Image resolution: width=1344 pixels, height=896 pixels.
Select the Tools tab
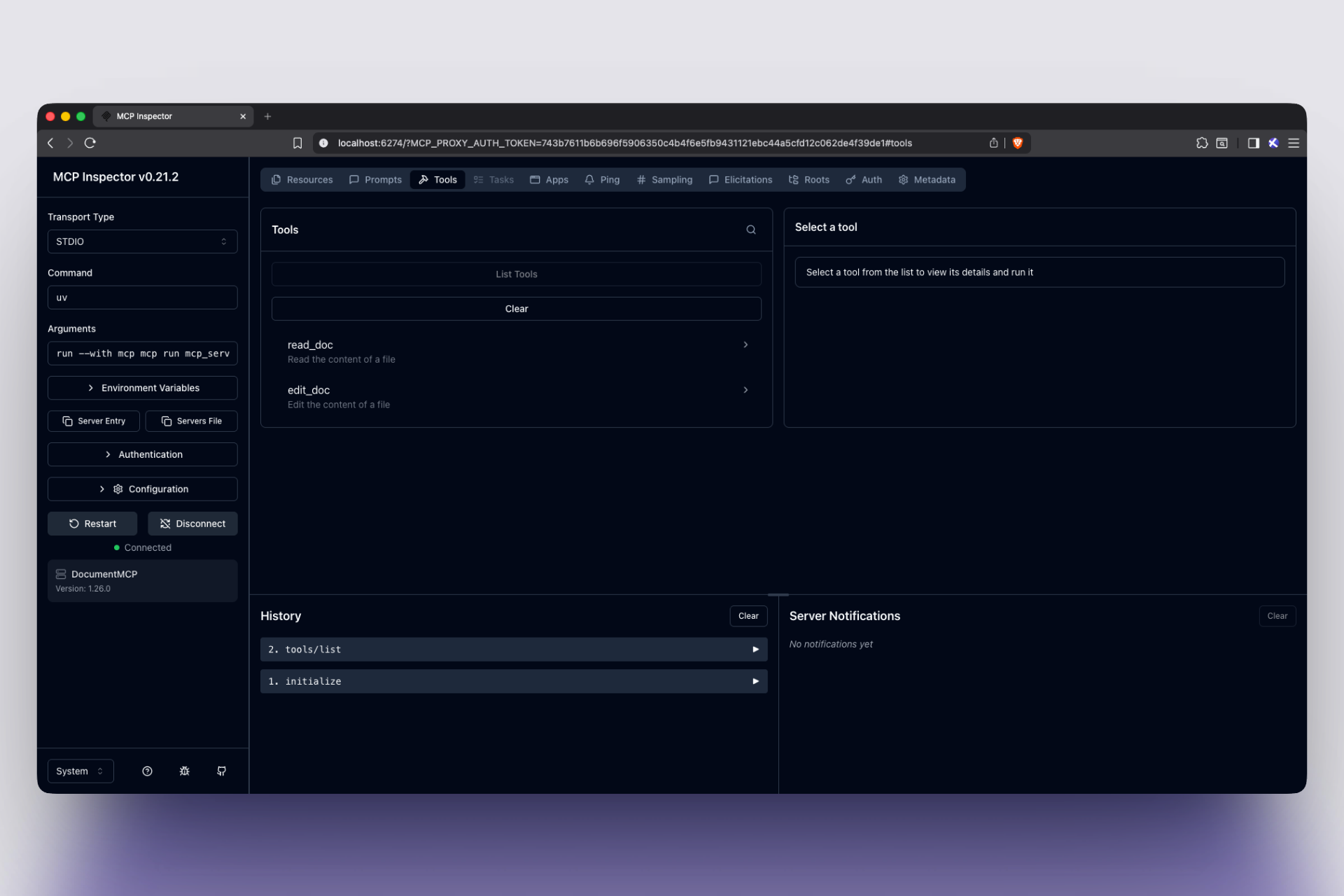tap(437, 180)
